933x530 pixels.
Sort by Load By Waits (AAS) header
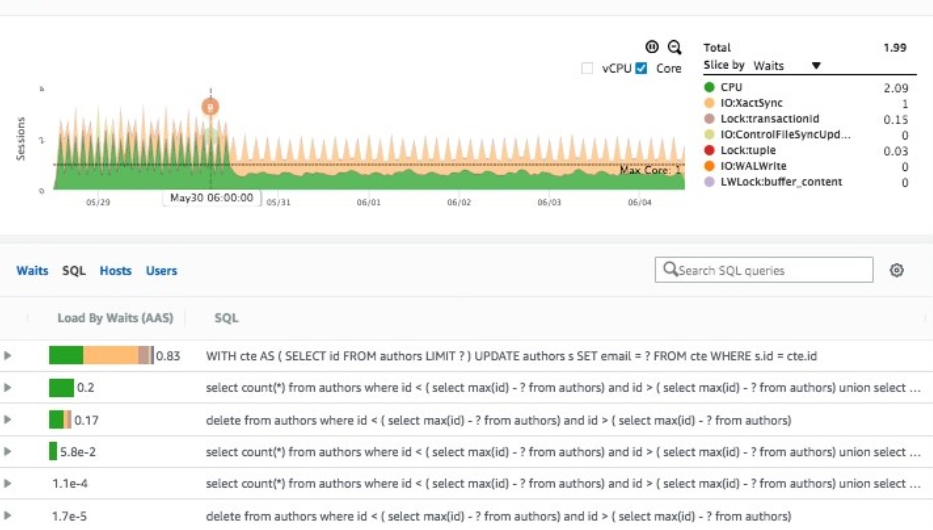115,318
